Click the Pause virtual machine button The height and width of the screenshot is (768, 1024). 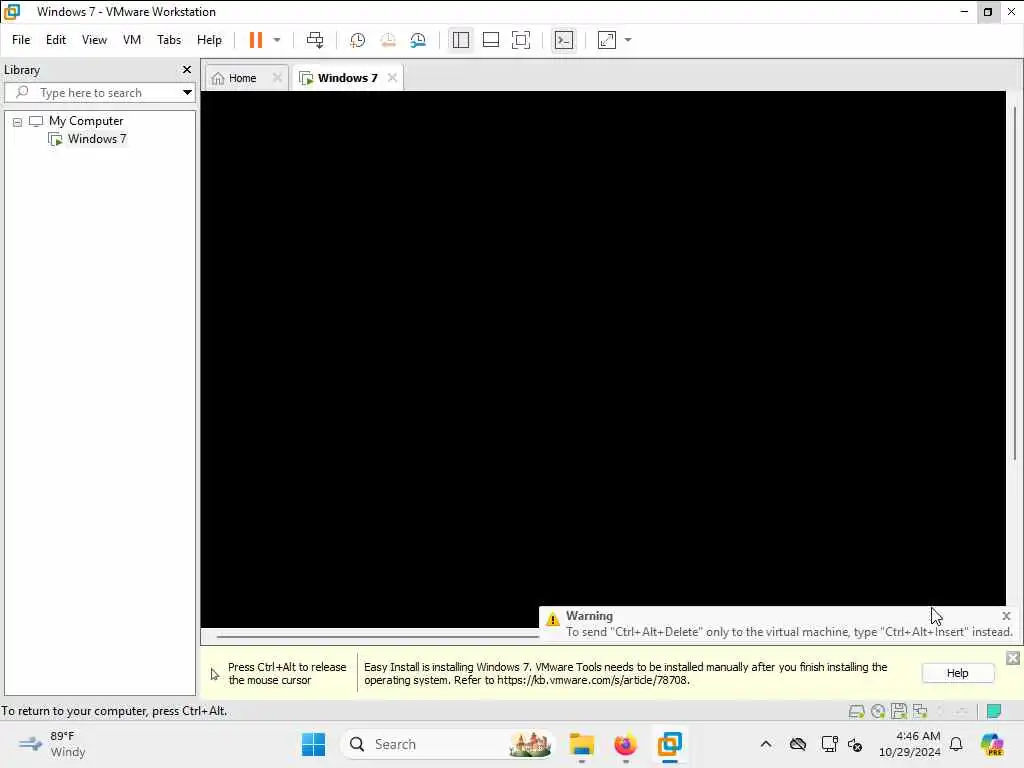pos(255,40)
